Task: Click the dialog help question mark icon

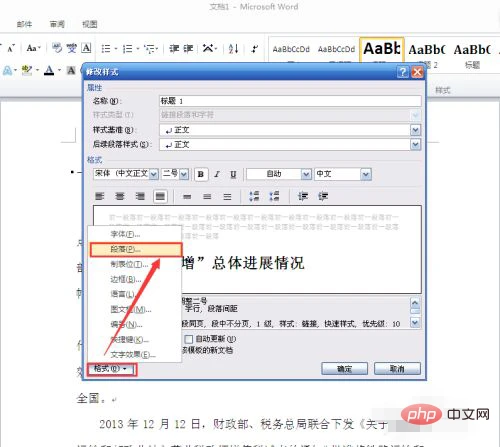Action: pyautogui.click(x=403, y=72)
